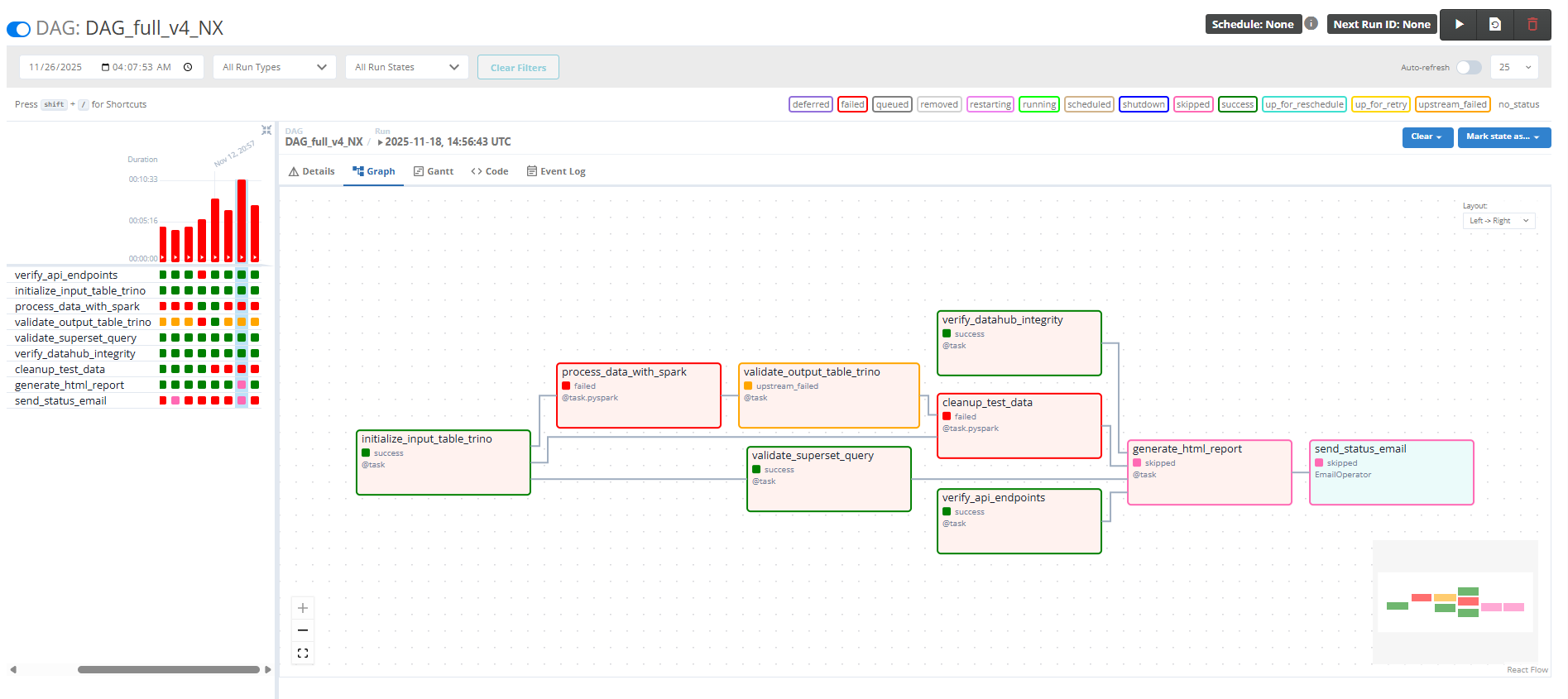The height and width of the screenshot is (699, 1568).
Task: Change the Left -> Right layout dropdown
Action: point(1498,221)
